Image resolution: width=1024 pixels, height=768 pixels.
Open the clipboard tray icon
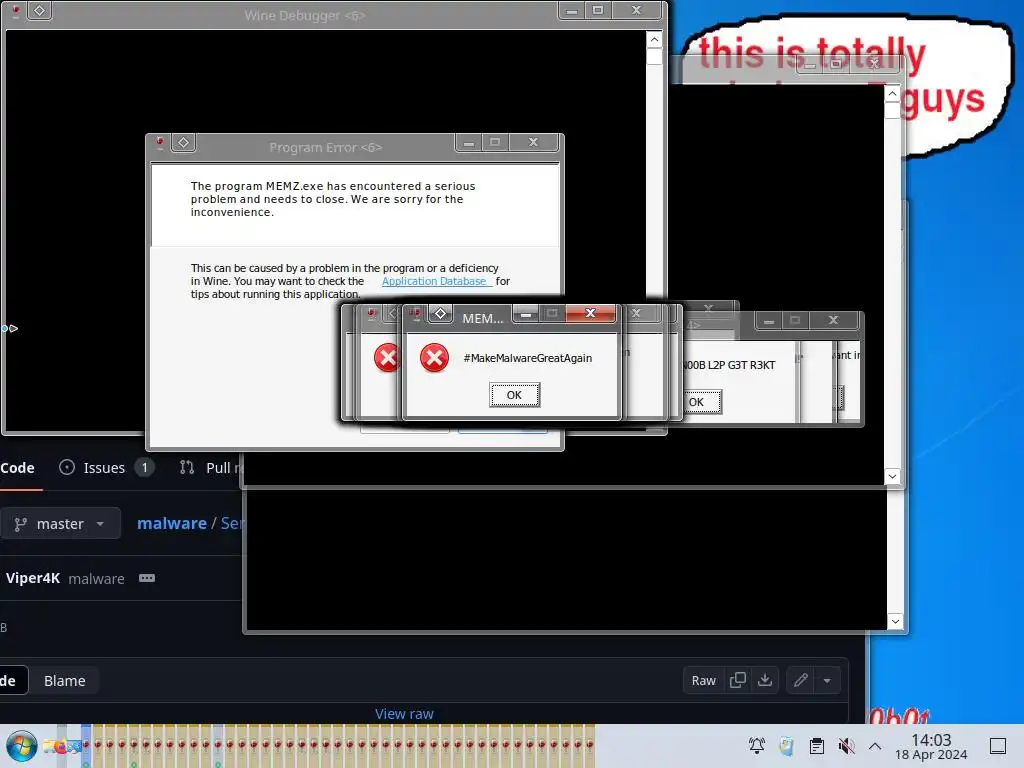816,746
